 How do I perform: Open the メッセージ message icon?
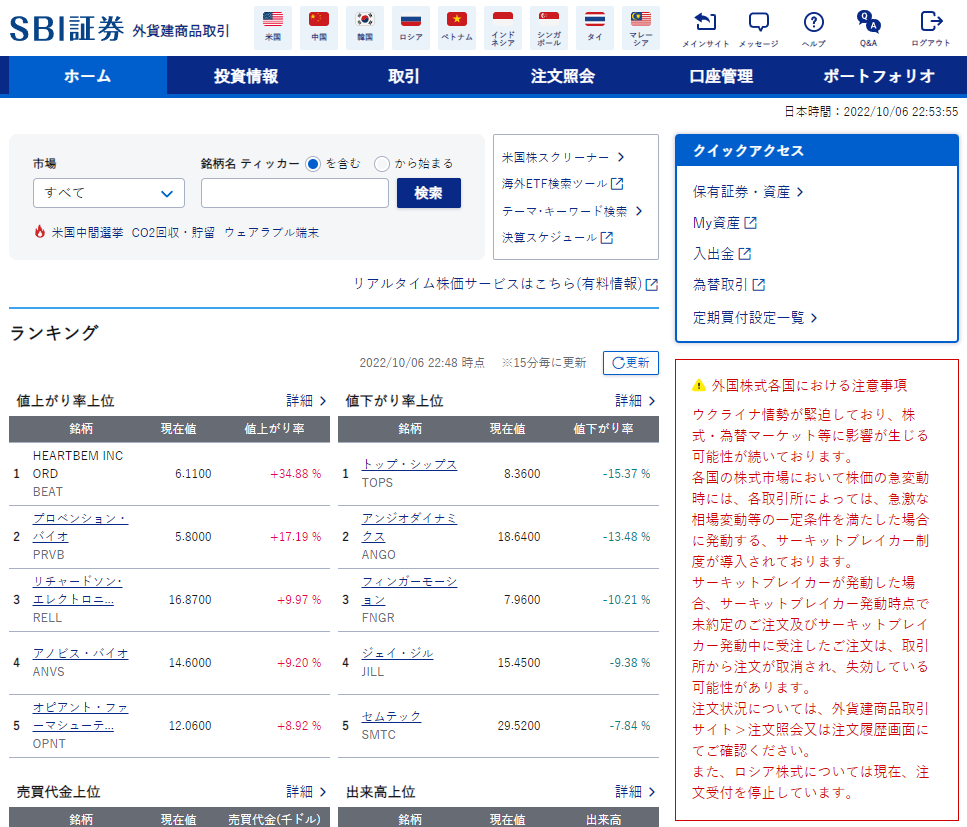coord(761,25)
